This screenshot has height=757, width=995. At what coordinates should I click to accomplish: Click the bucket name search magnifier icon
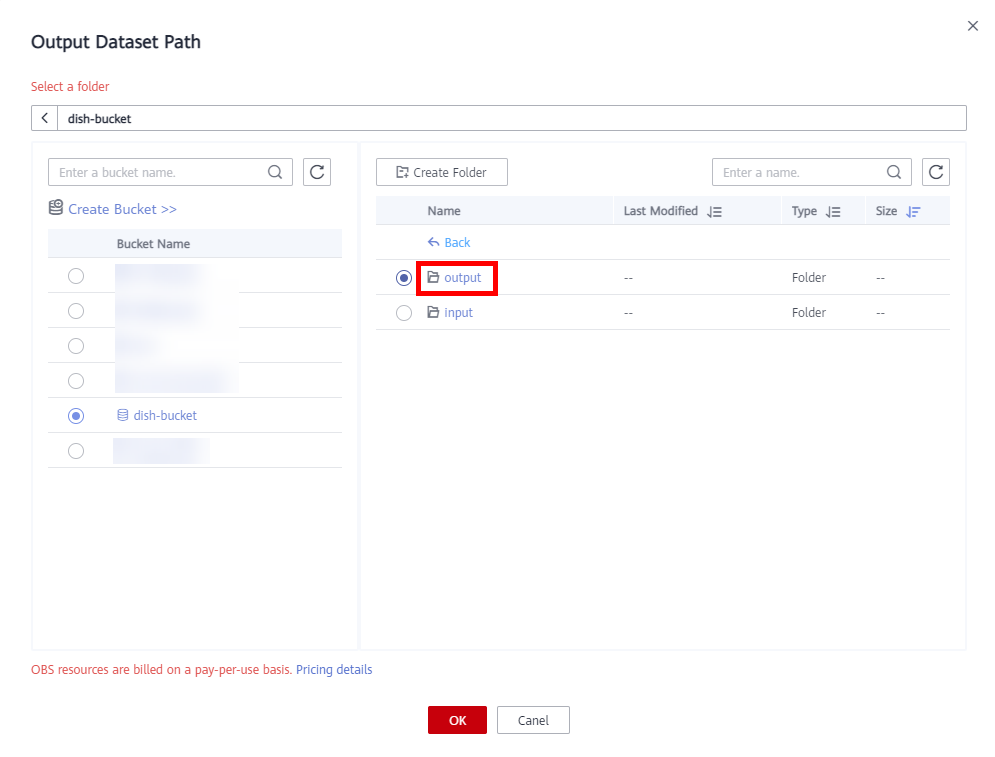click(x=275, y=172)
